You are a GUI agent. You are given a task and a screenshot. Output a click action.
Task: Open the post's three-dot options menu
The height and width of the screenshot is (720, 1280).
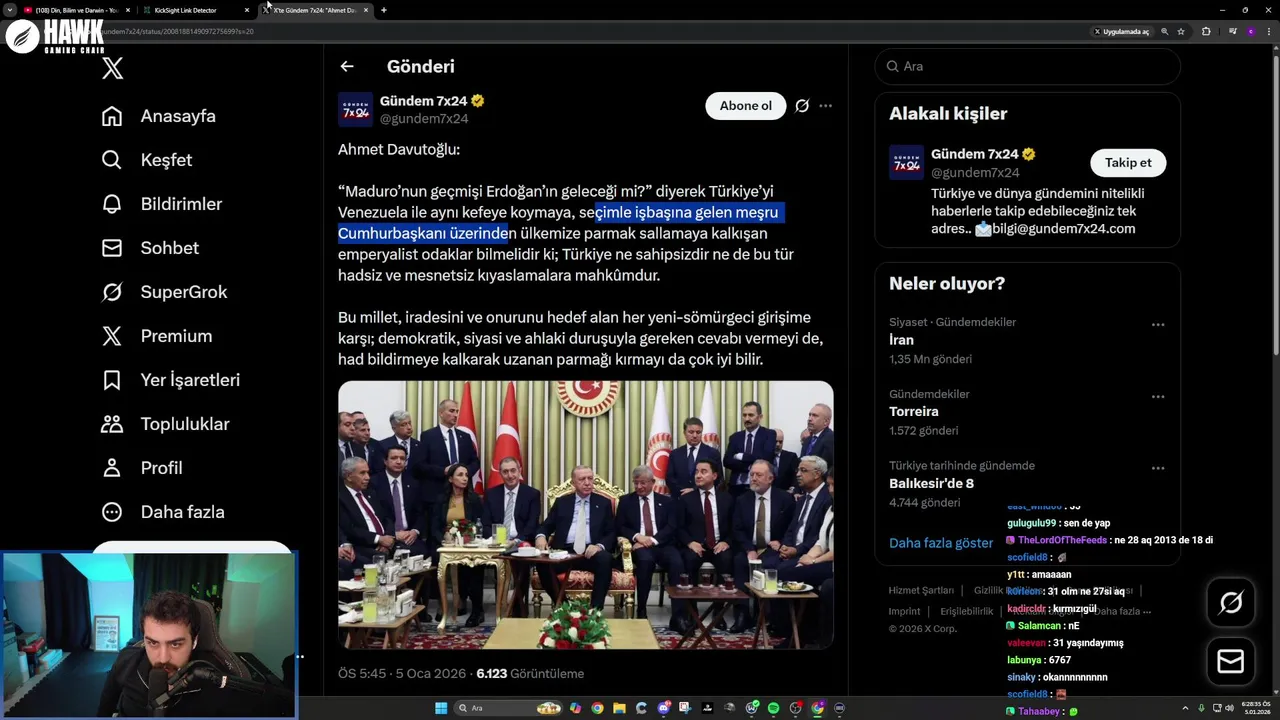(825, 106)
